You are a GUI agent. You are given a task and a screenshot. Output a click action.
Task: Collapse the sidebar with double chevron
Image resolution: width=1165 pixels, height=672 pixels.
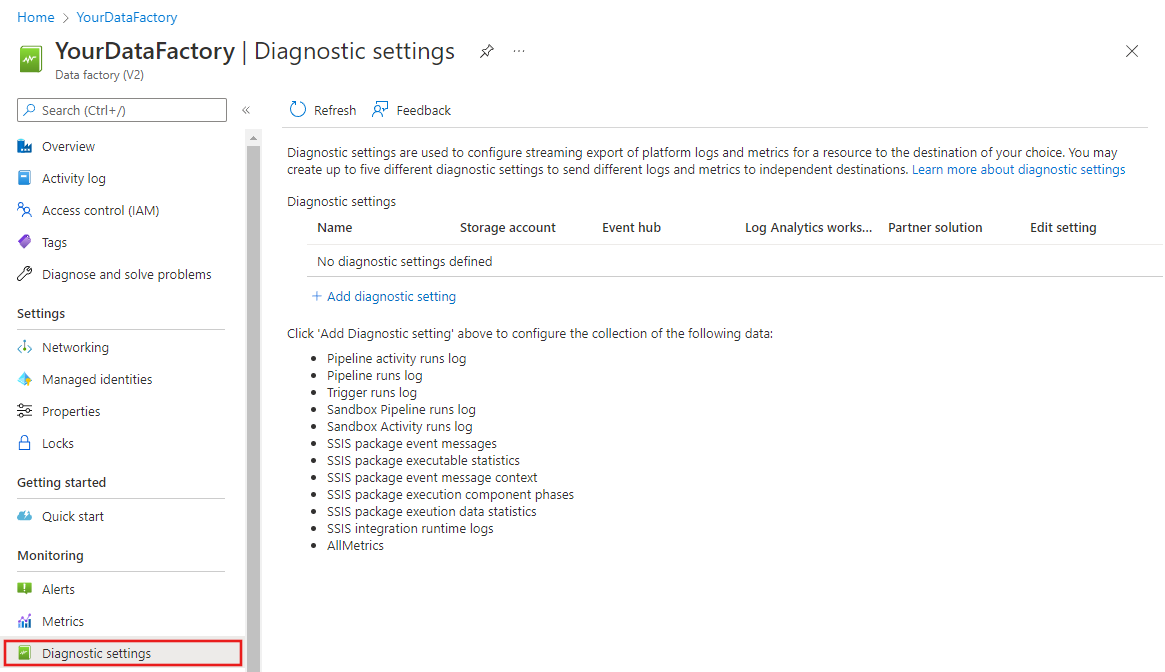(246, 110)
